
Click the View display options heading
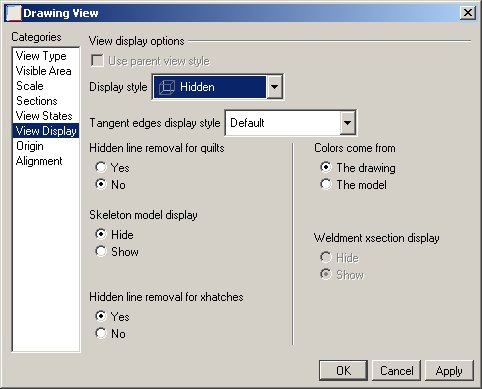click(137, 41)
